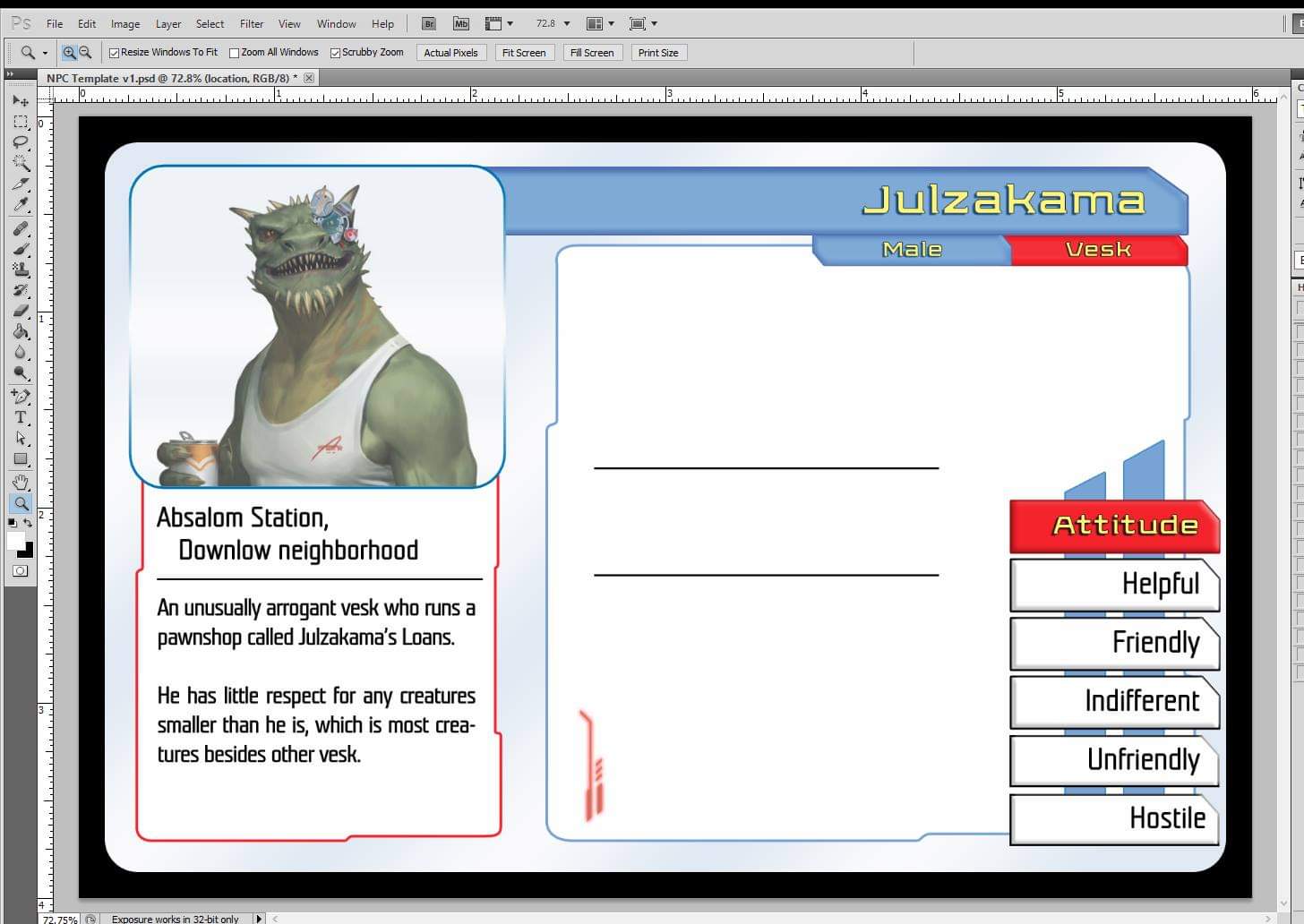
Task: Expand the collapsed toolbox double-arrow
Action: click(x=10, y=75)
